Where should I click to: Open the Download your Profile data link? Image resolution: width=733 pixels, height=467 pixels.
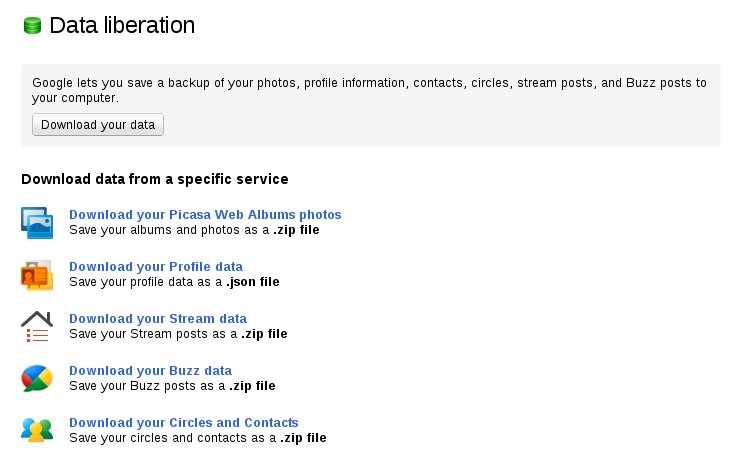pyautogui.click(x=156, y=267)
